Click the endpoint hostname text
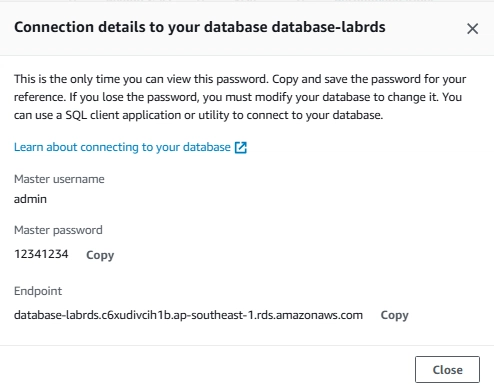 (x=188, y=315)
